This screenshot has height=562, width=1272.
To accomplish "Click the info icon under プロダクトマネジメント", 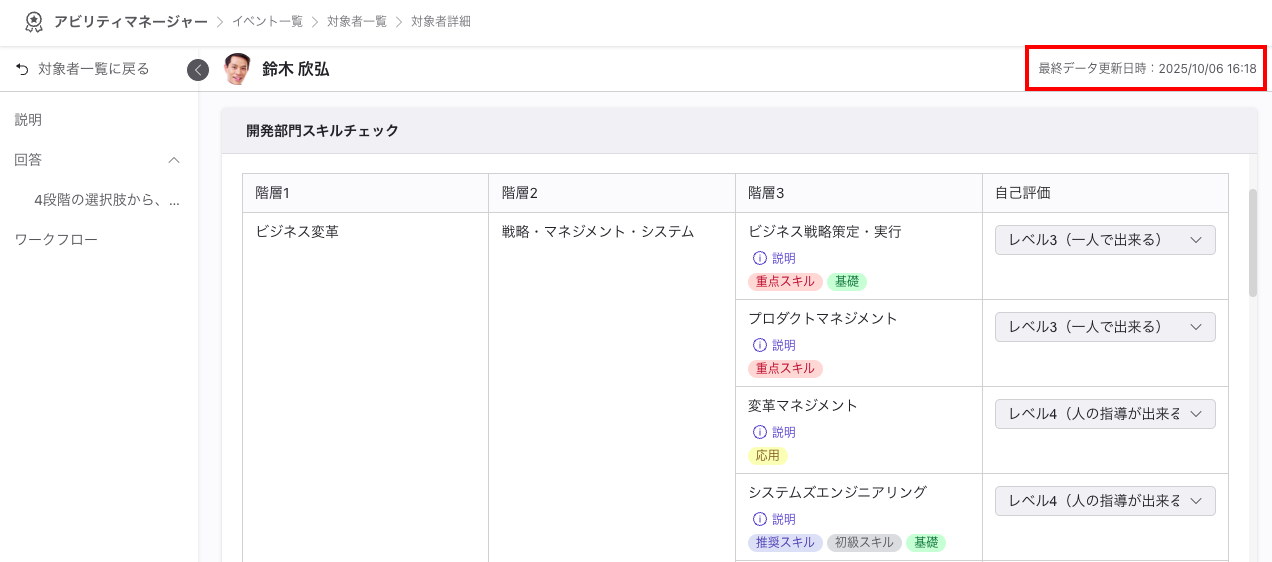I will (x=759, y=345).
